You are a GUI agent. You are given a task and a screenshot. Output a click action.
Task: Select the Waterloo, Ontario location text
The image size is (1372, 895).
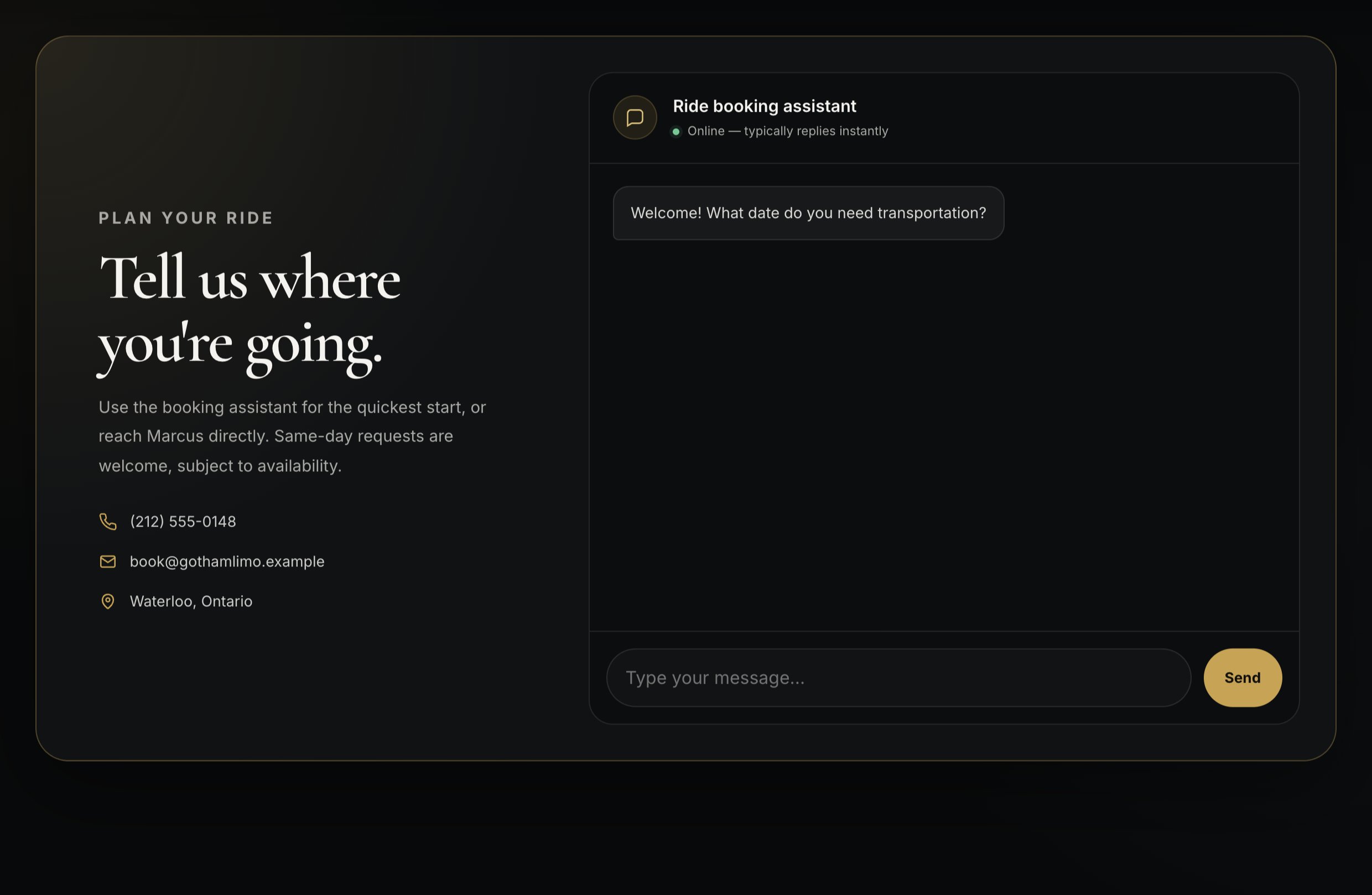point(191,601)
